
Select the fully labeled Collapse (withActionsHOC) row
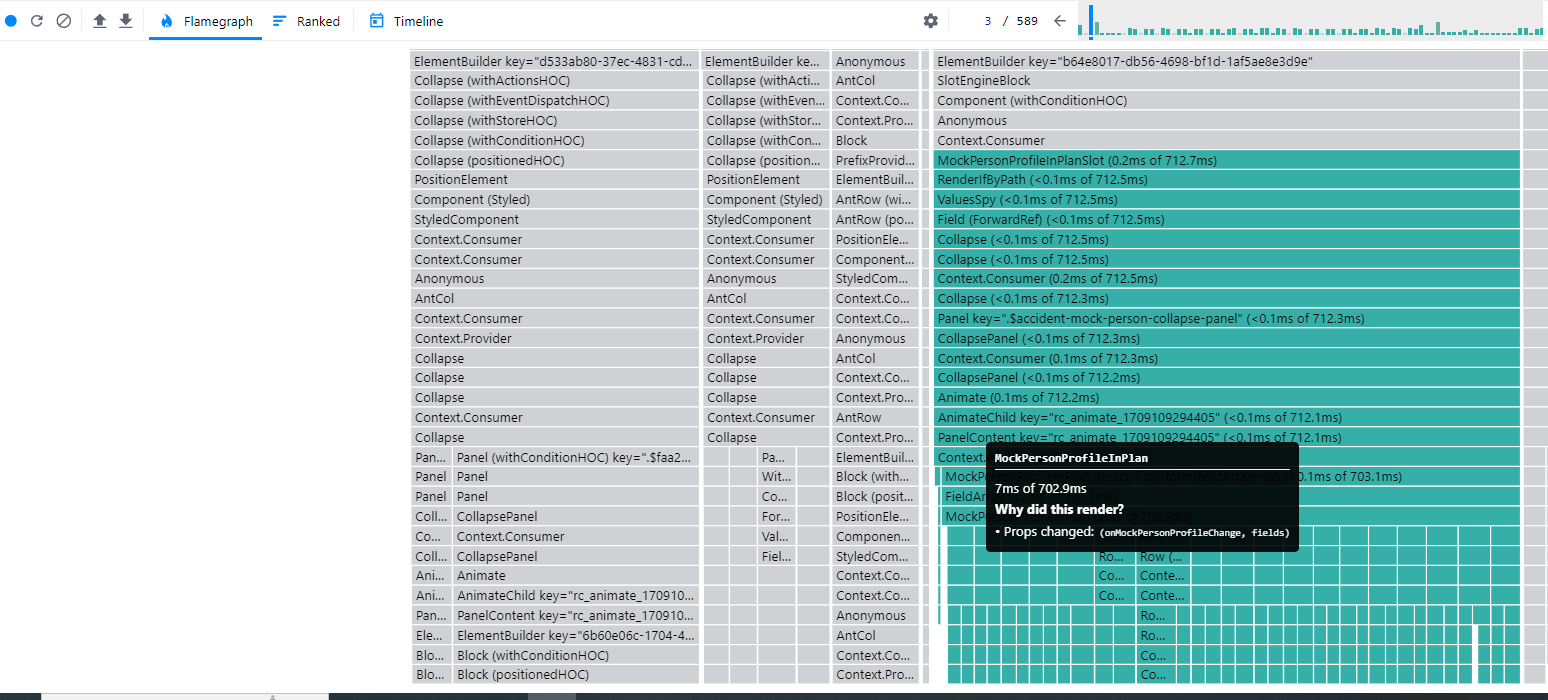coord(554,81)
